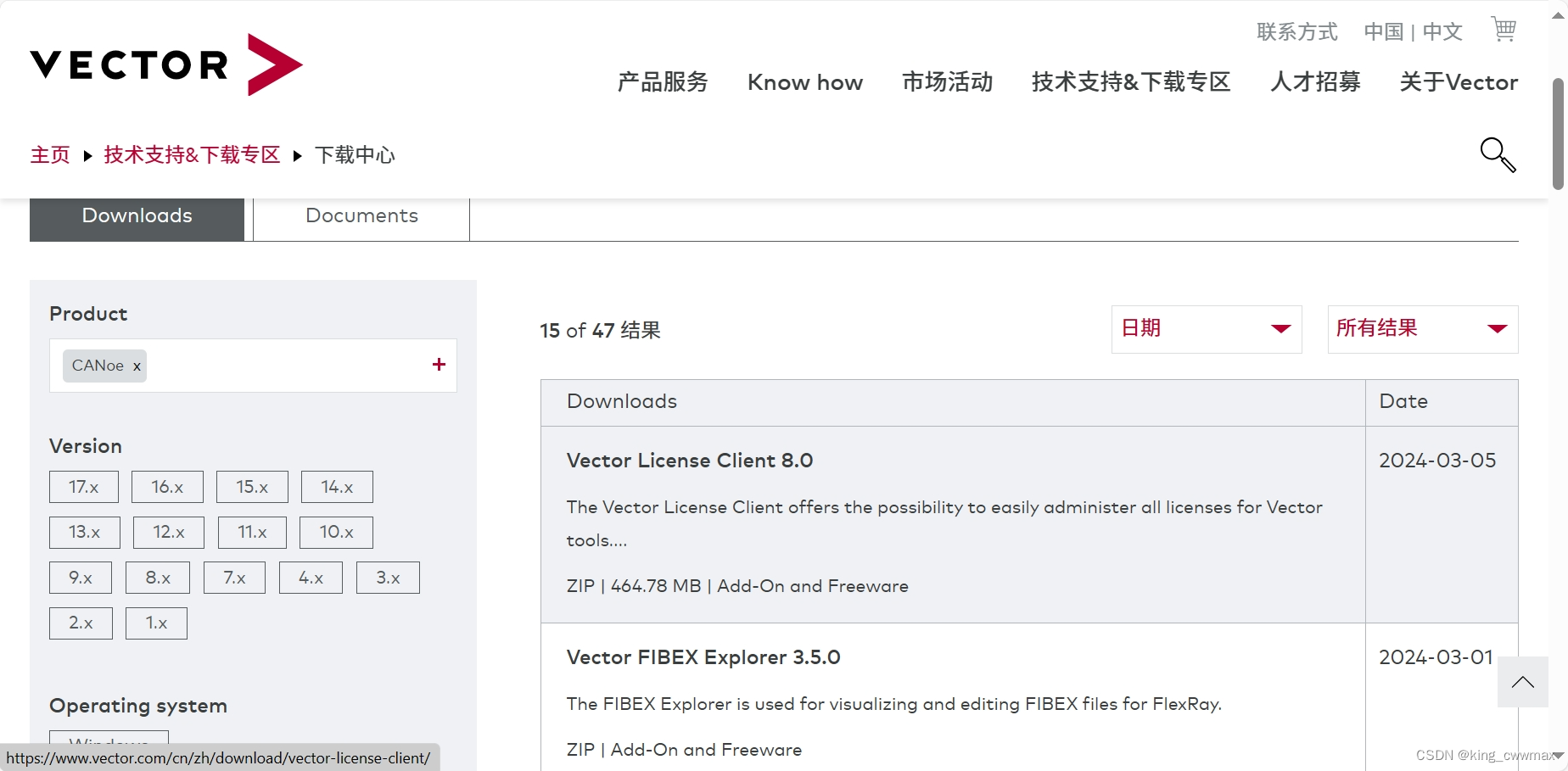Select version 3.x filter
Screen dimensions: 1568x771
[x=388, y=578]
